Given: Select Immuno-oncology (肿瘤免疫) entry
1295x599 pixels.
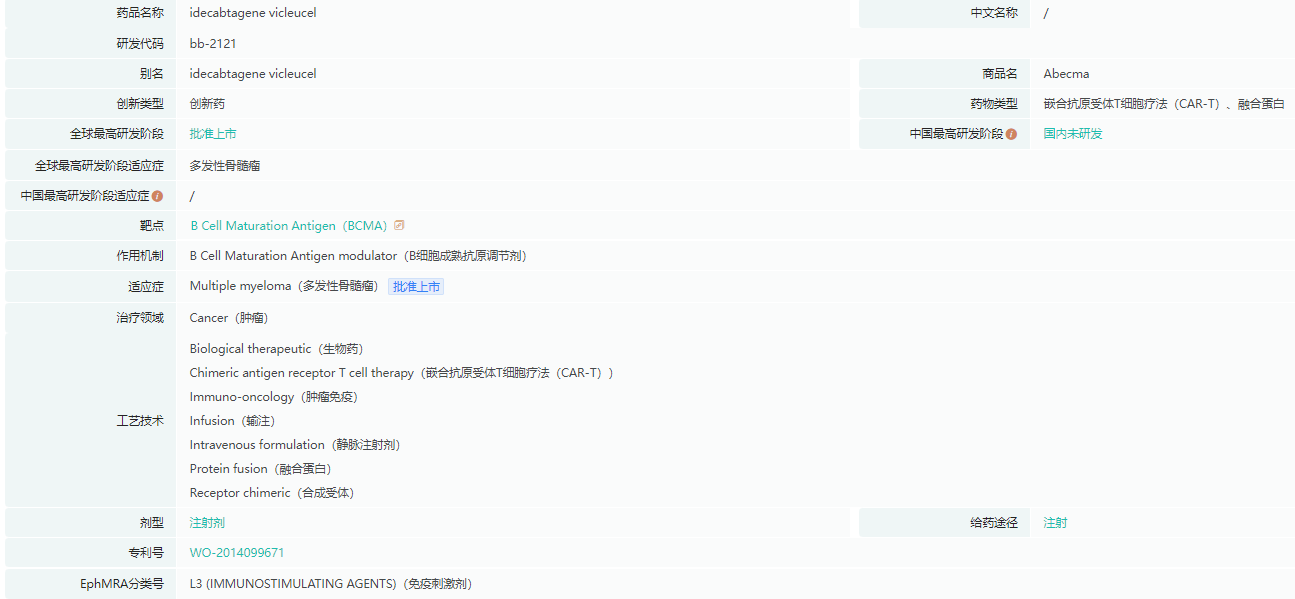Looking at the screenshot, I should tap(273, 397).
